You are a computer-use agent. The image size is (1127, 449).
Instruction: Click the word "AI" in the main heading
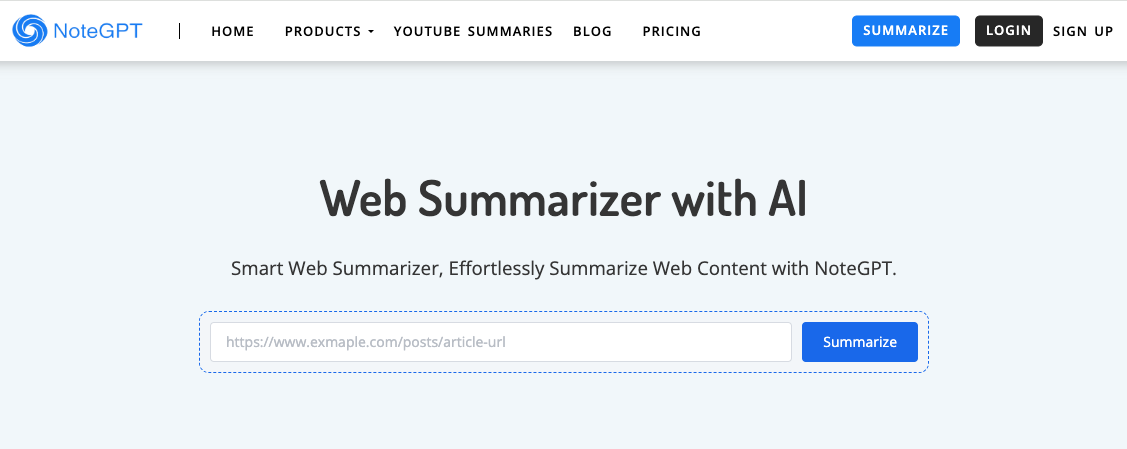click(x=787, y=199)
